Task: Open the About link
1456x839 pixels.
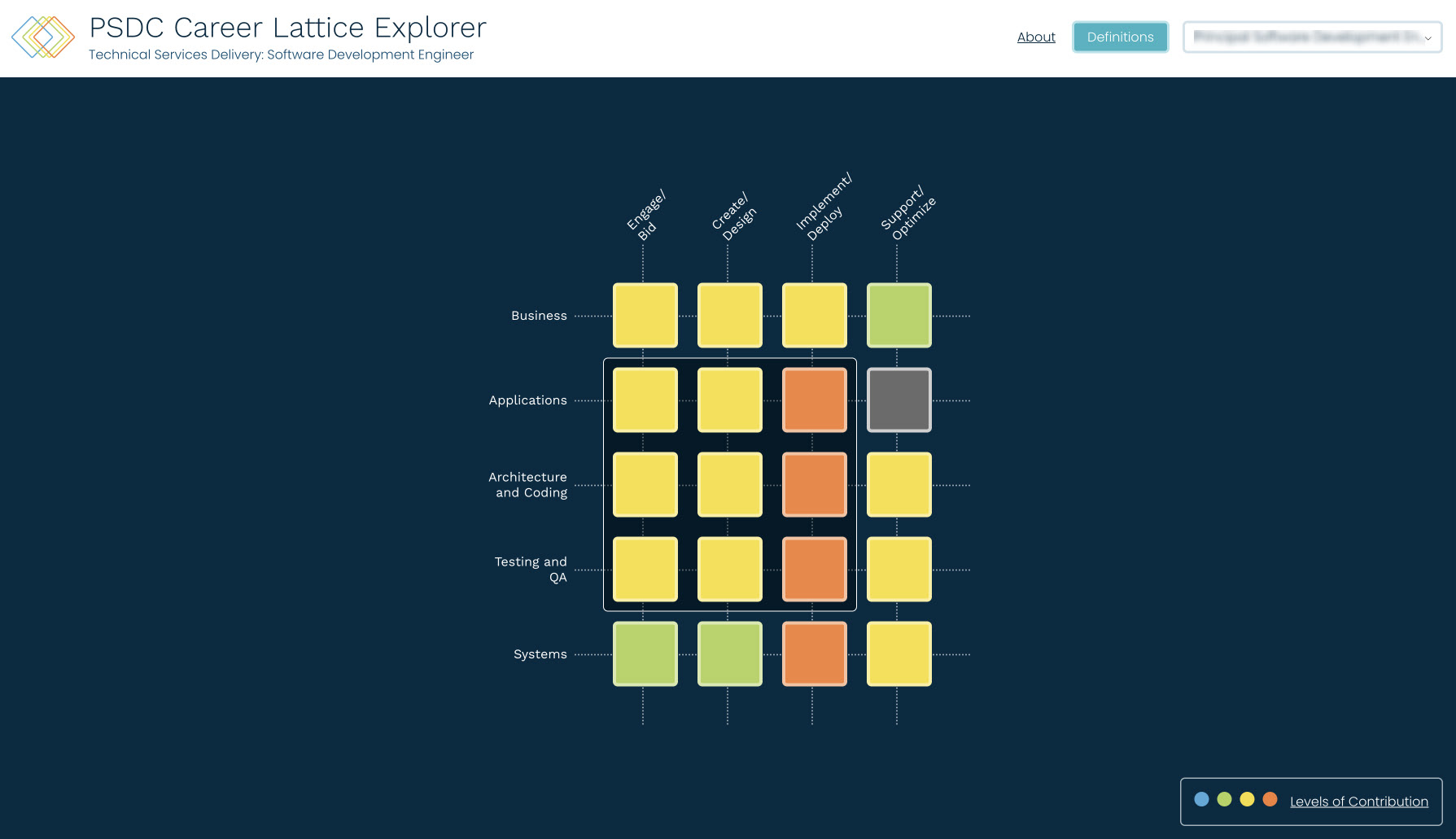Action: point(1036,37)
